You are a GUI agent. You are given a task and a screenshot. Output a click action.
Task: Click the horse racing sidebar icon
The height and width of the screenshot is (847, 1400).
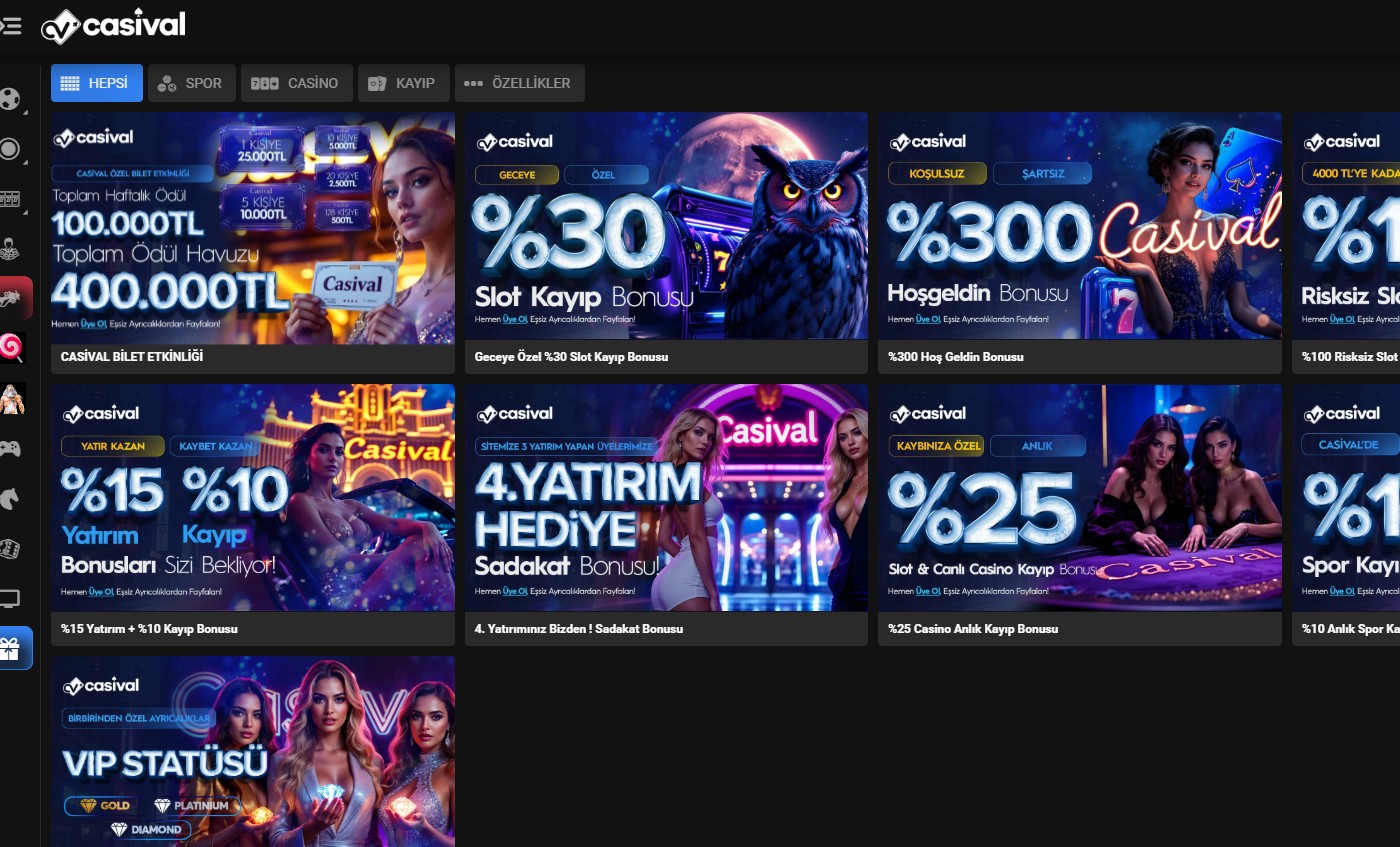pyautogui.click(x=10, y=498)
